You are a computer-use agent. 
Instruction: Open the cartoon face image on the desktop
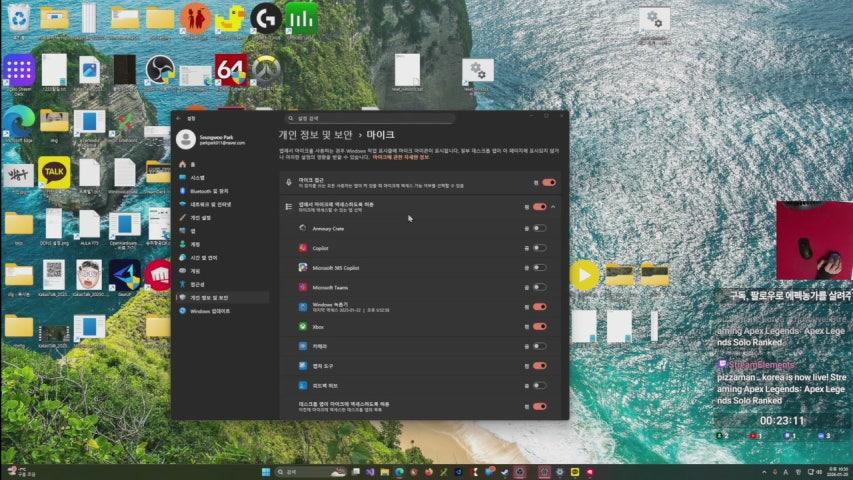(89, 276)
